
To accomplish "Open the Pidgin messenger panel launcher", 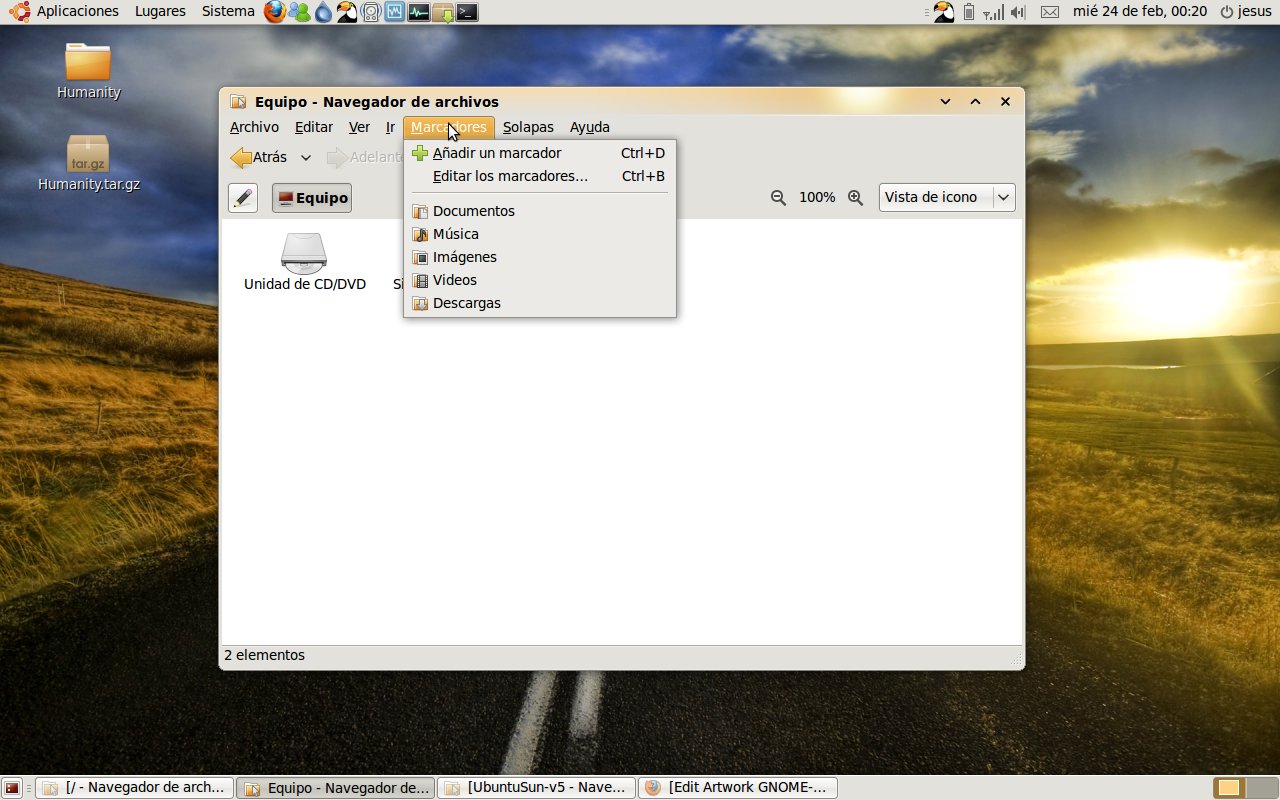I will tap(298, 12).
